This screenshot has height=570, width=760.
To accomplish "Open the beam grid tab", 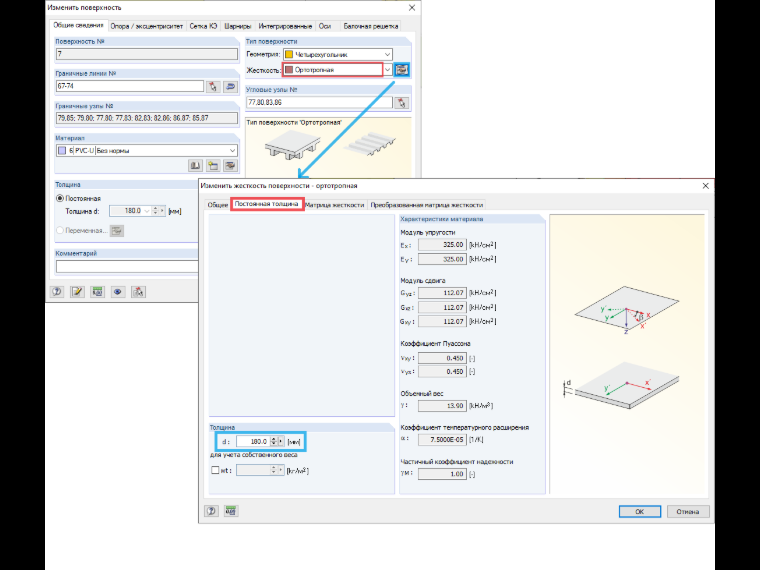I will click(x=371, y=26).
